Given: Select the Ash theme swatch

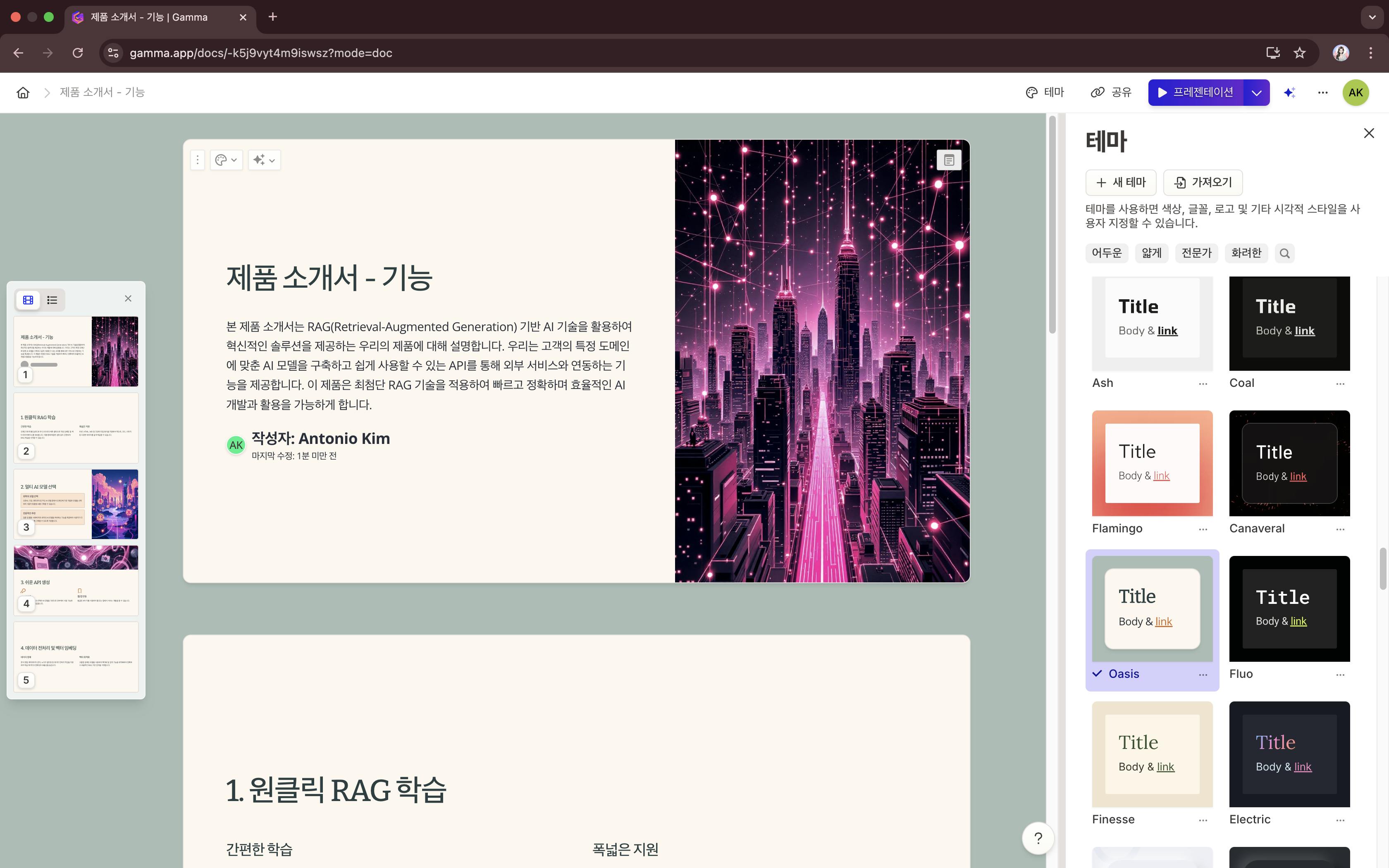Looking at the screenshot, I should pyautogui.click(x=1152, y=324).
